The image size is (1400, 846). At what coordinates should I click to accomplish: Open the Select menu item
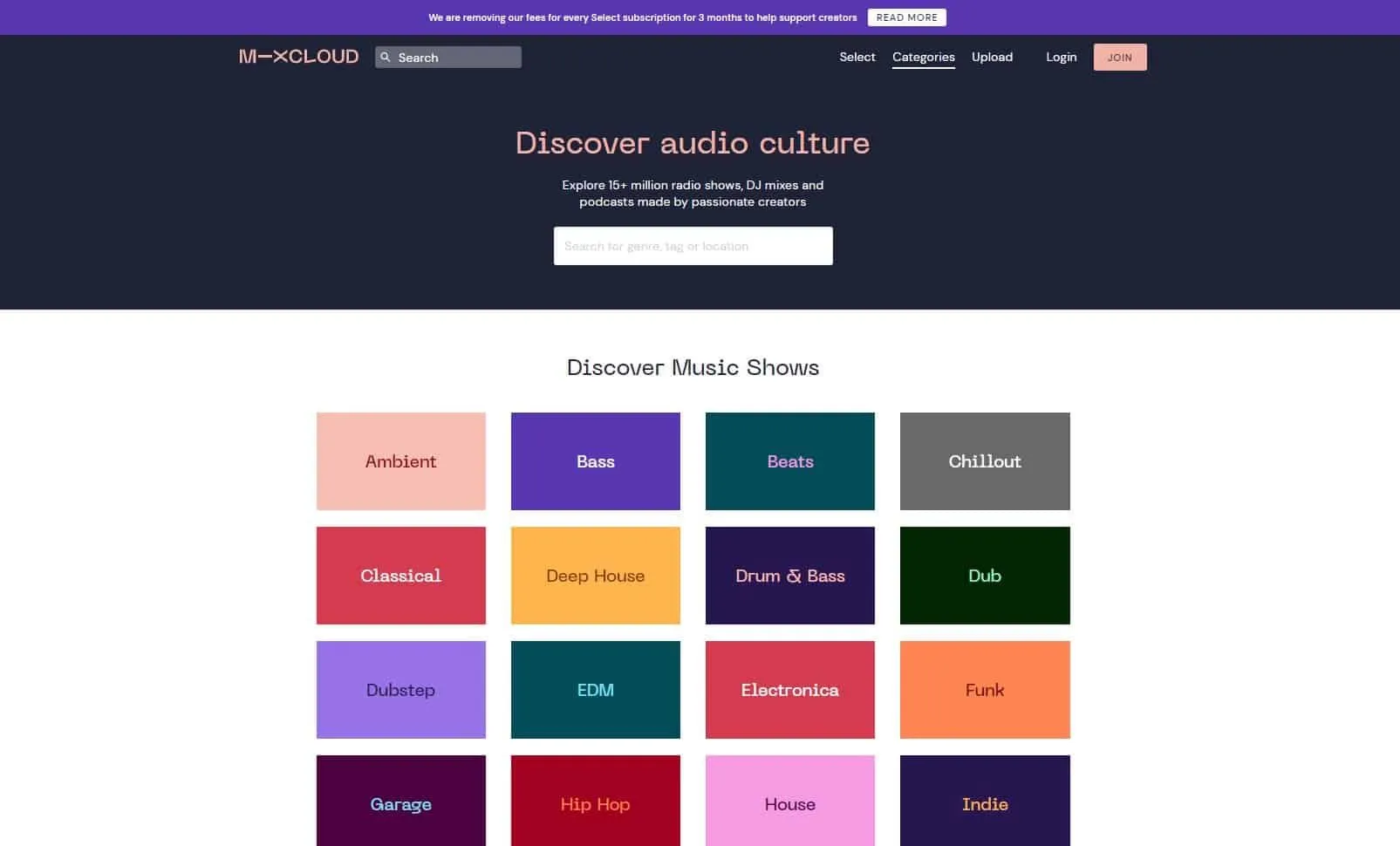[x=857, y=57]
